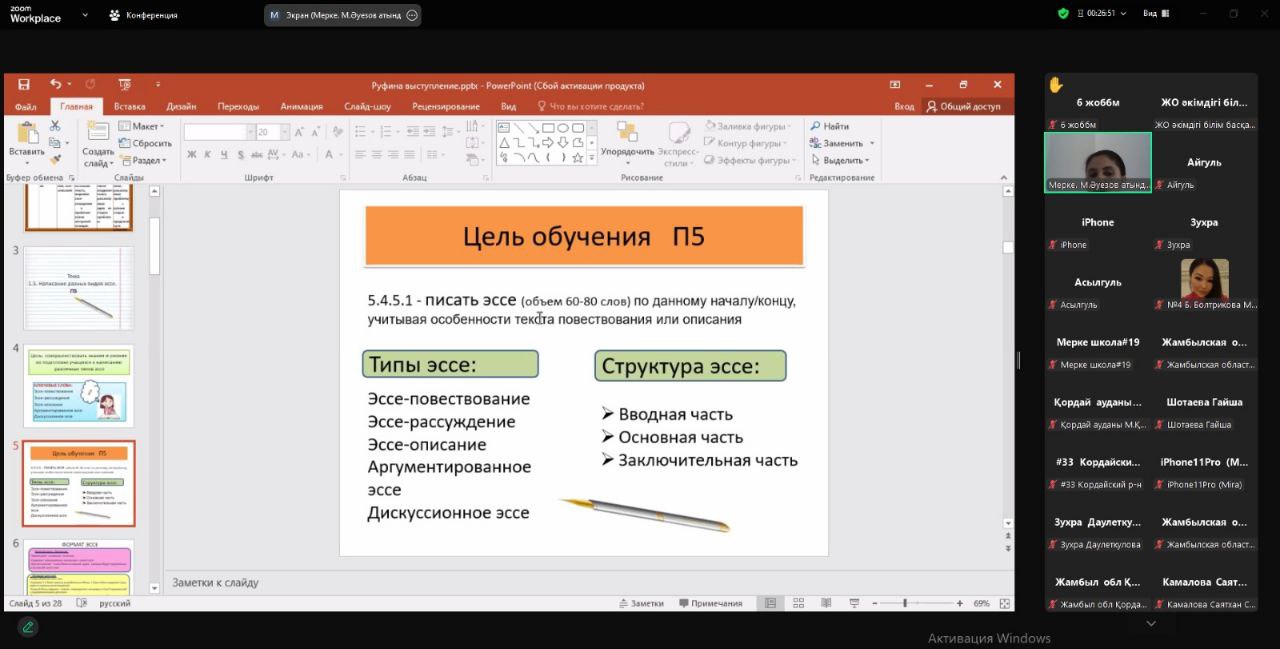
Task: Select slide 6 ФОРМАТ ЭССЕ thumbnail
Action: pyautogui.click(x=78, y=567)
